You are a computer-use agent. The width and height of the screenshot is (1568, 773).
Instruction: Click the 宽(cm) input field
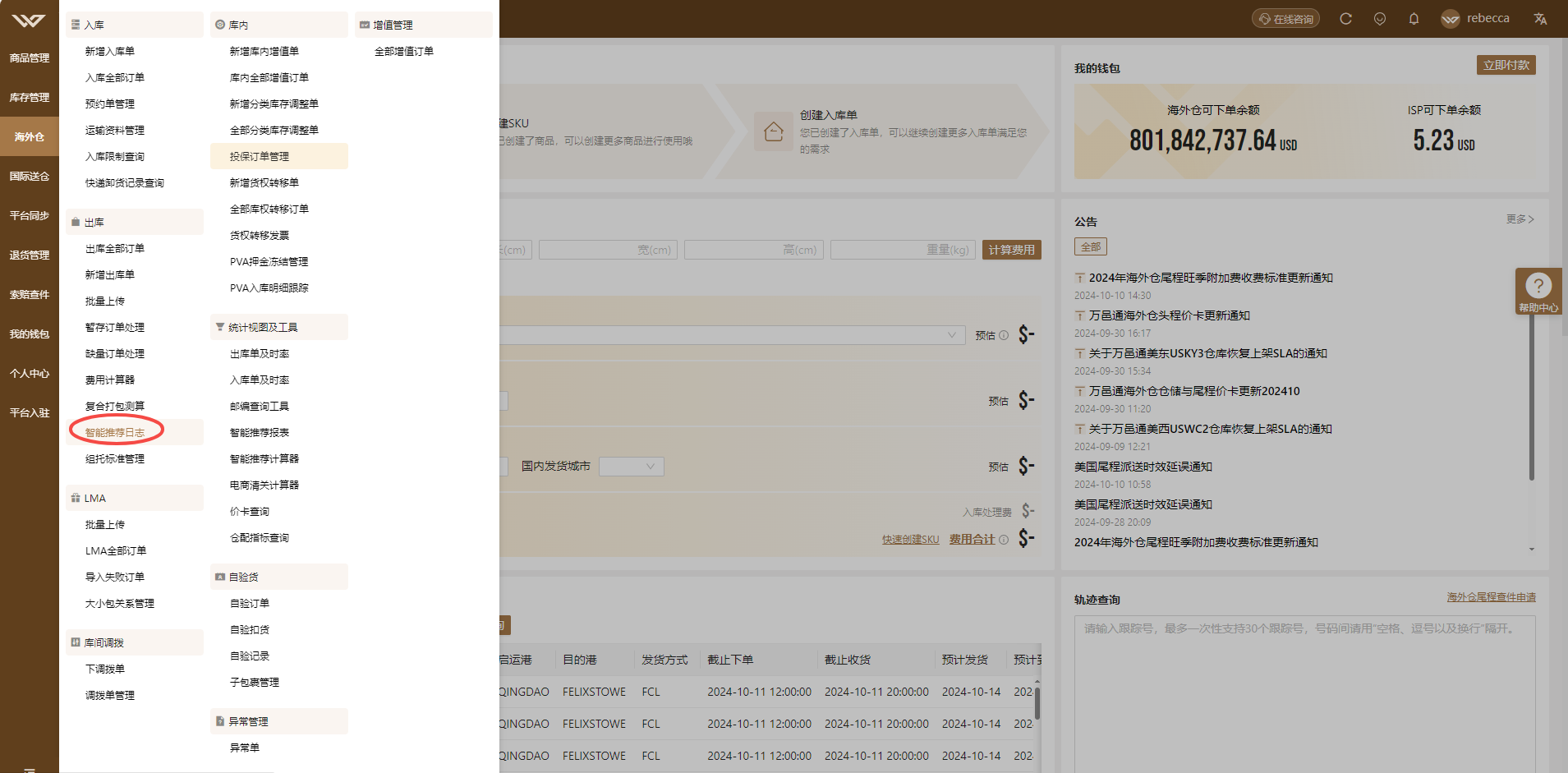608,250
